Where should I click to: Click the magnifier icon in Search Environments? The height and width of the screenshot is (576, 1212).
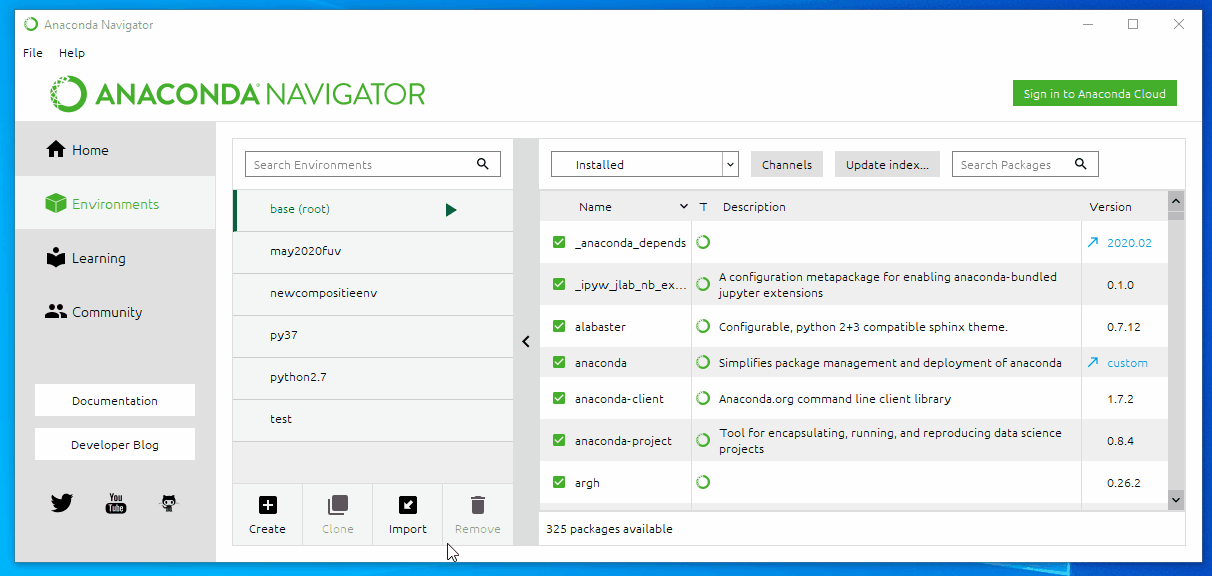point(483,164)
